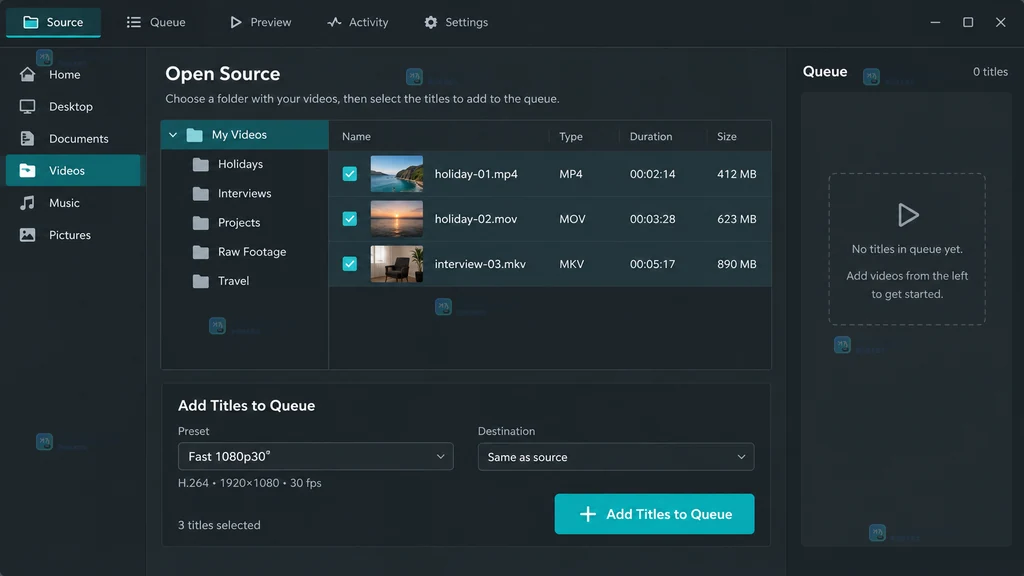This screenshot has height=576, width=1024.
Task: Click the 0 titles queue counter
Action: pyautogui.click(x=990, y=72)
